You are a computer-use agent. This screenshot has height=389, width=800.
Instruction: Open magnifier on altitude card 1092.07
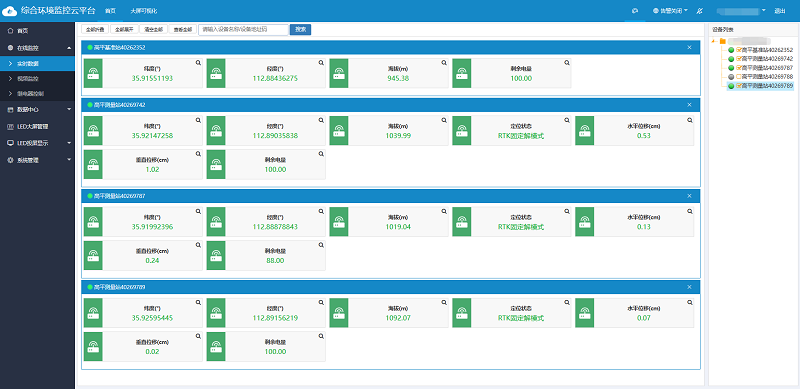444,302
